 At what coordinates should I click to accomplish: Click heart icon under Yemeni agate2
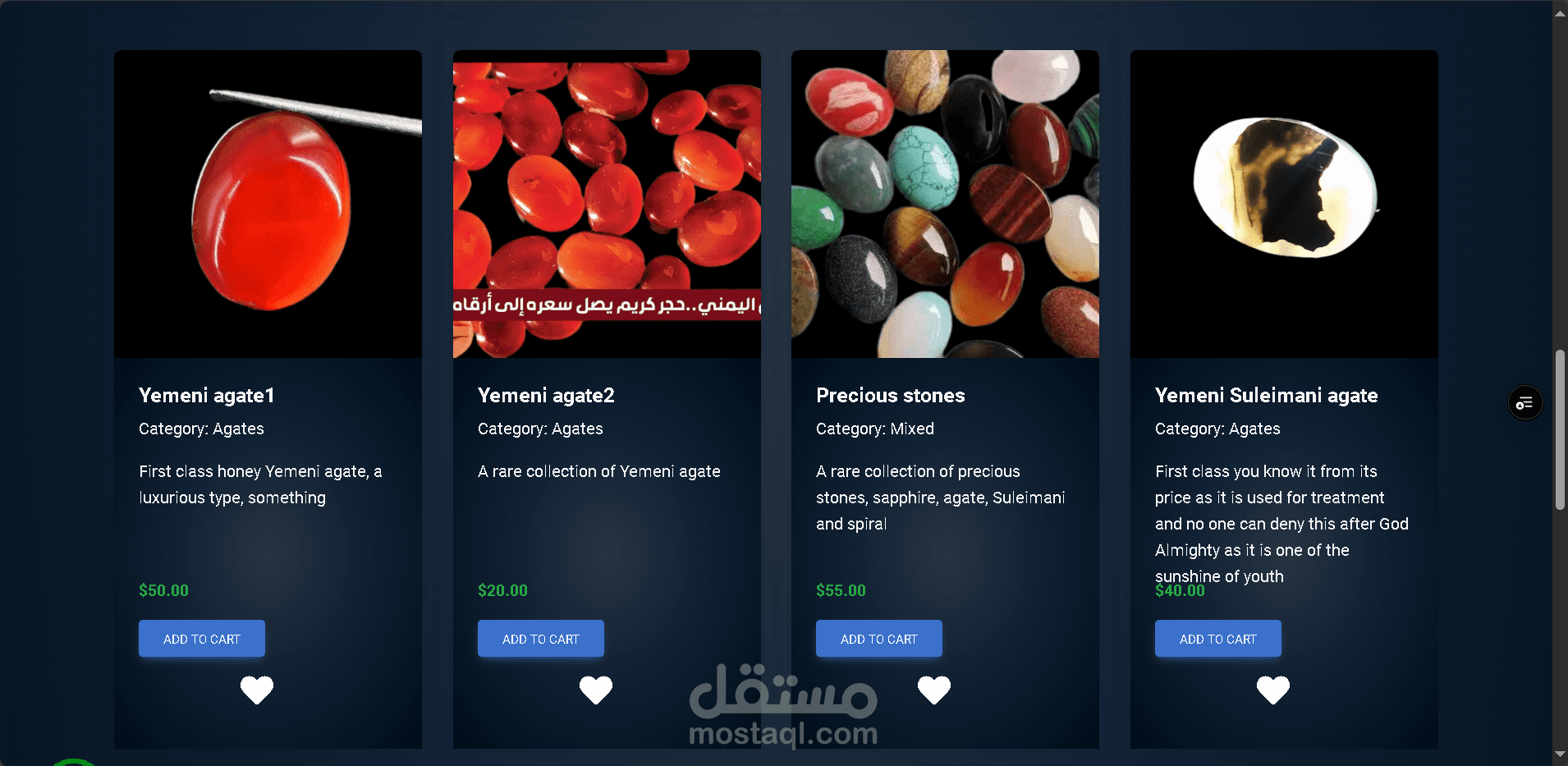coord(596,690)
